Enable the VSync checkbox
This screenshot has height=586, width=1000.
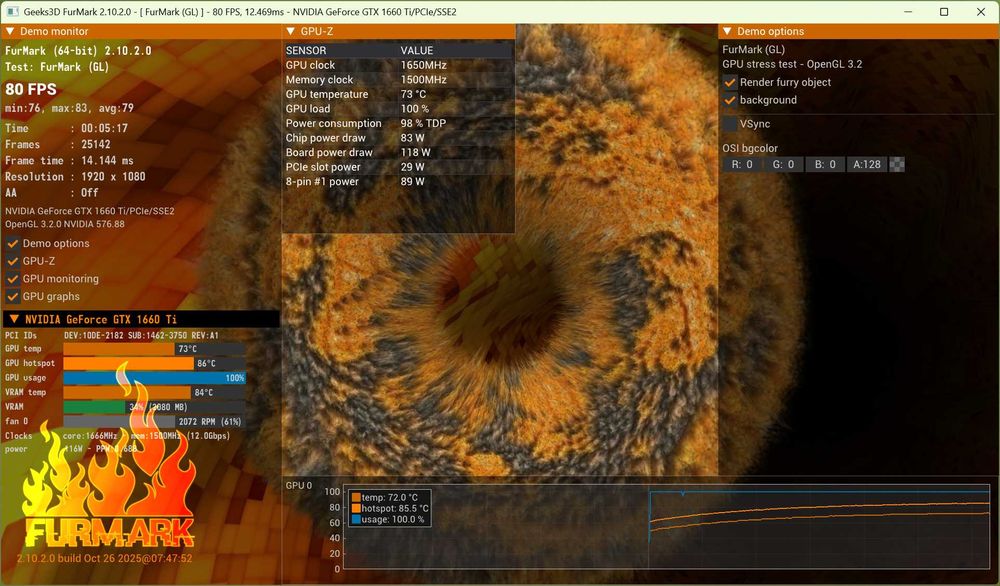[730, 124]
